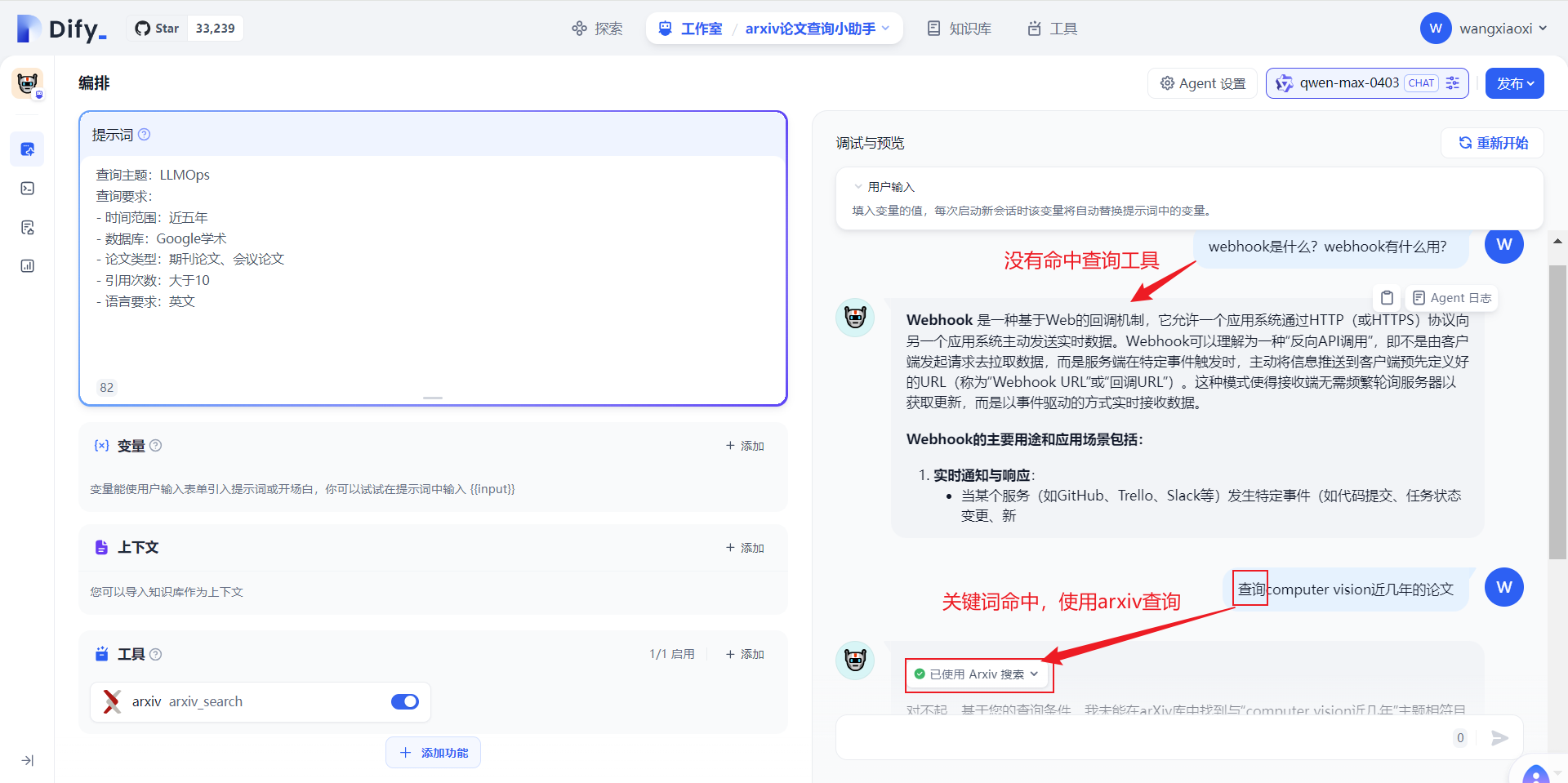Click the W user avatar in header
The width and height of the screenshot is (1568, 783).
[x=1436, y=29]
